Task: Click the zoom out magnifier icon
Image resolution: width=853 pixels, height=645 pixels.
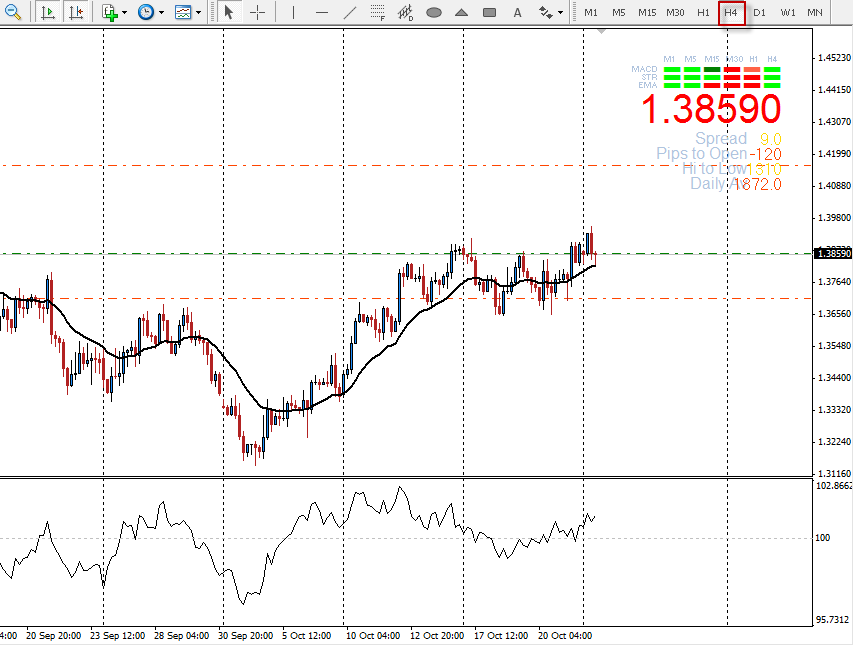Action: tap(13, 13)
